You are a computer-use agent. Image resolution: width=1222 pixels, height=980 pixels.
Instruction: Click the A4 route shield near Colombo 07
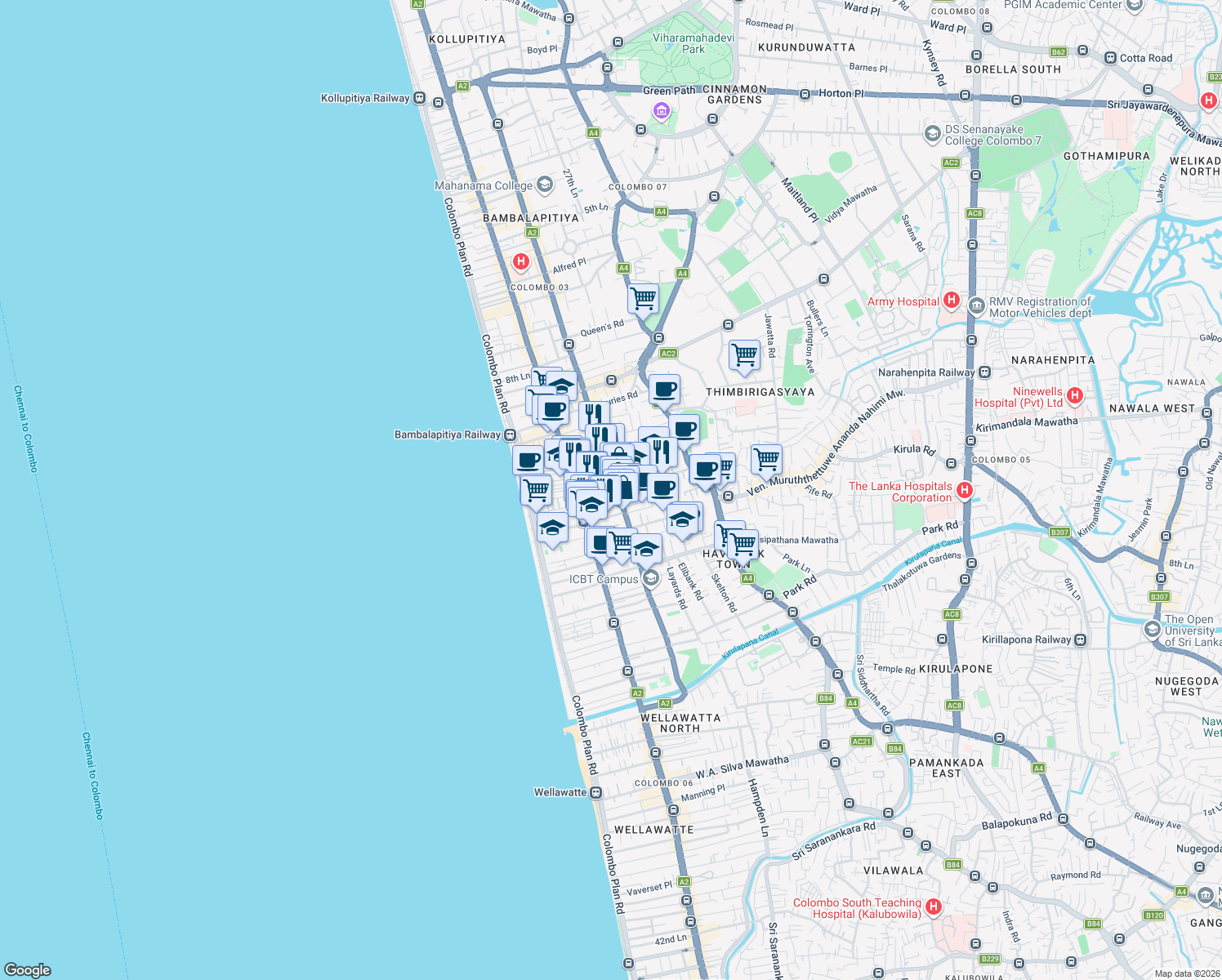point(662,210)
